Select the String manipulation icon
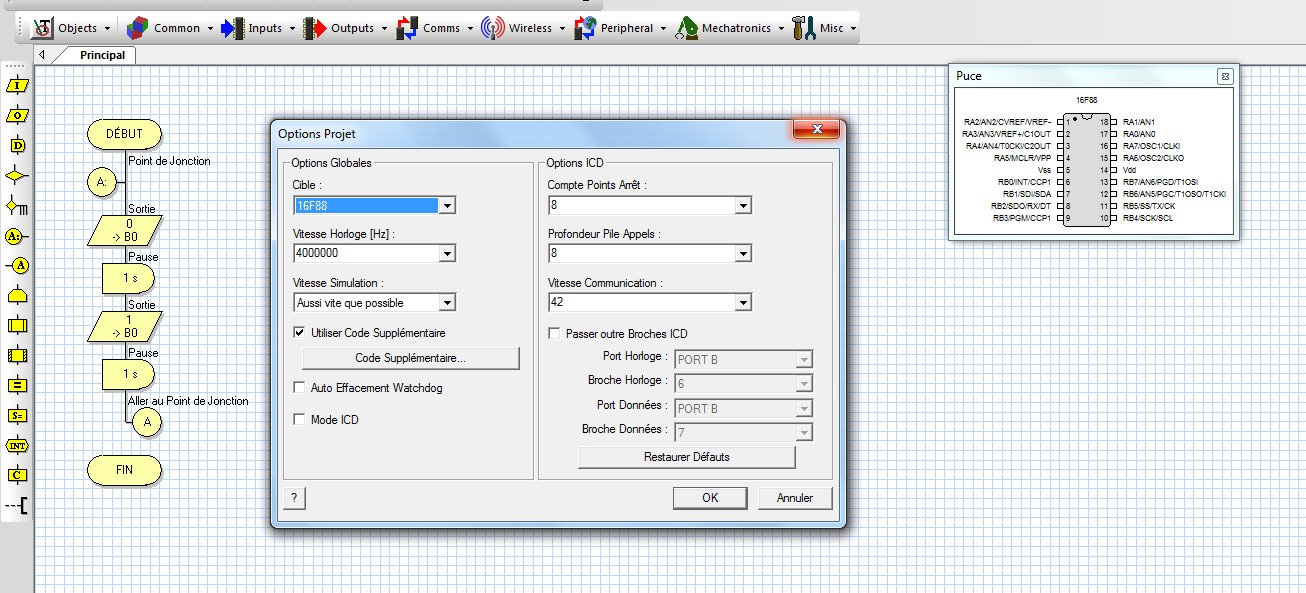The width and height of the screenshot is (1306, 593). [18, 415]
